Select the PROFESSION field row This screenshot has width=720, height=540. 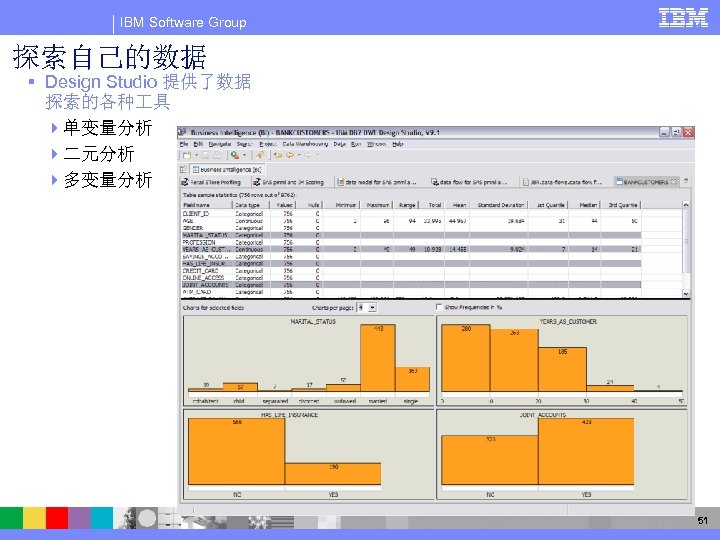(411, 242)
